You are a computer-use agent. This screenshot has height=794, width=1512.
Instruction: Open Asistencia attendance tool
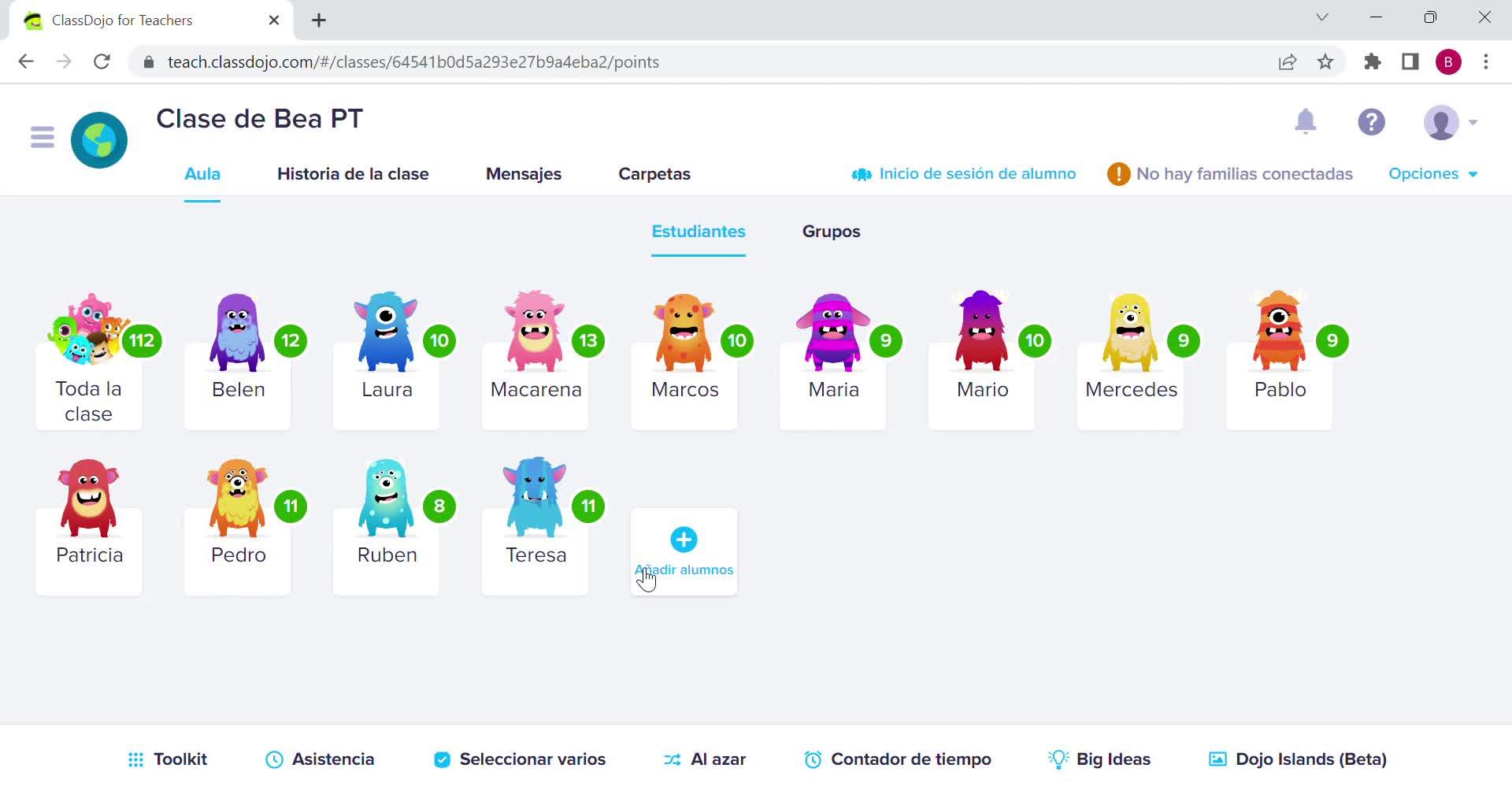[x=320, y=759]
